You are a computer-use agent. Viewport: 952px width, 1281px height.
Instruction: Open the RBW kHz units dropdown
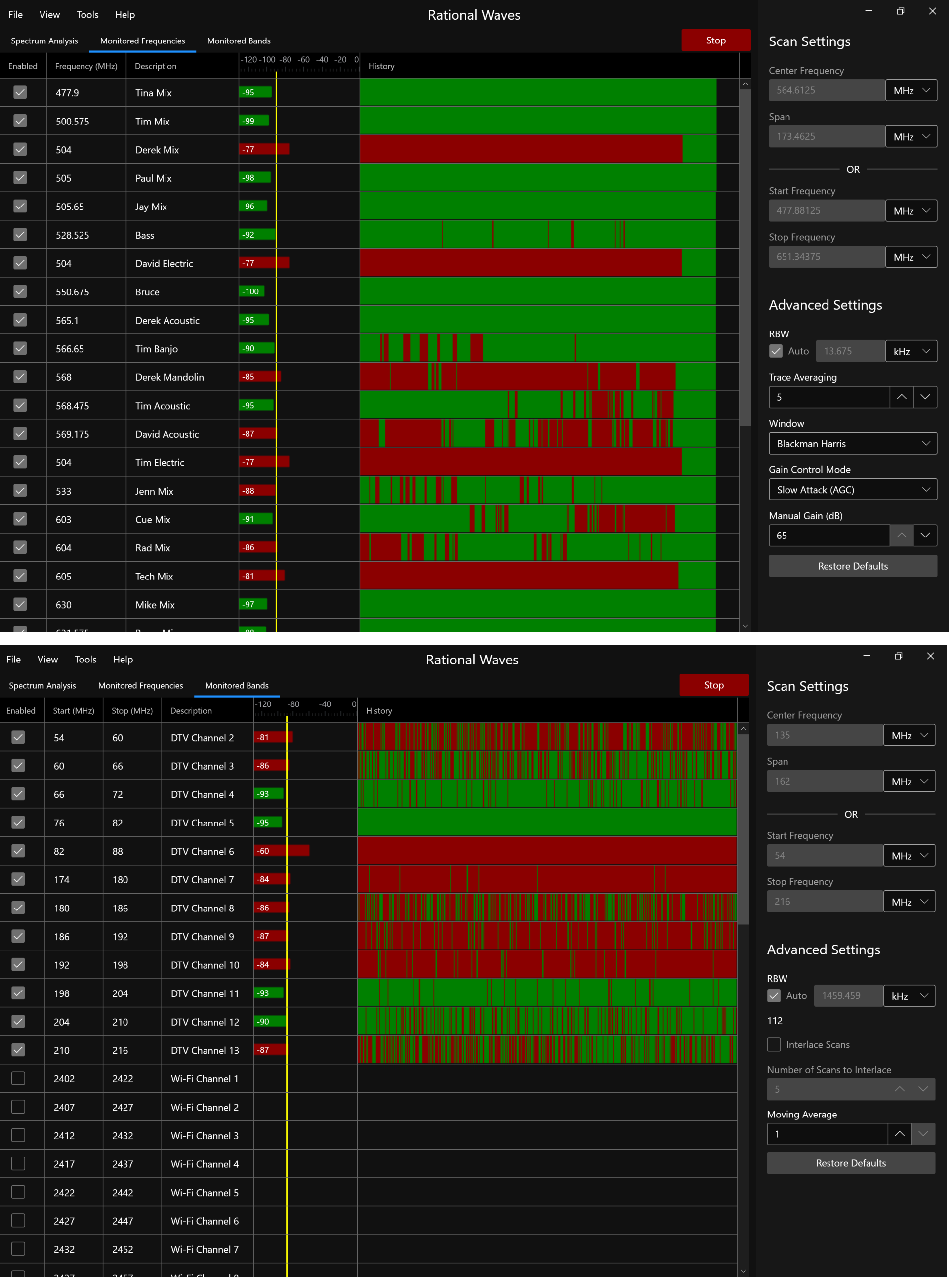point(911,350)
